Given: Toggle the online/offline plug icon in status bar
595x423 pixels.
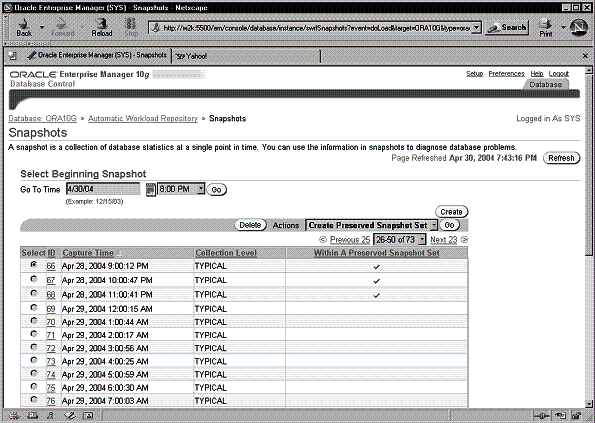Looking at the screenshot, I should pos(542,415).
